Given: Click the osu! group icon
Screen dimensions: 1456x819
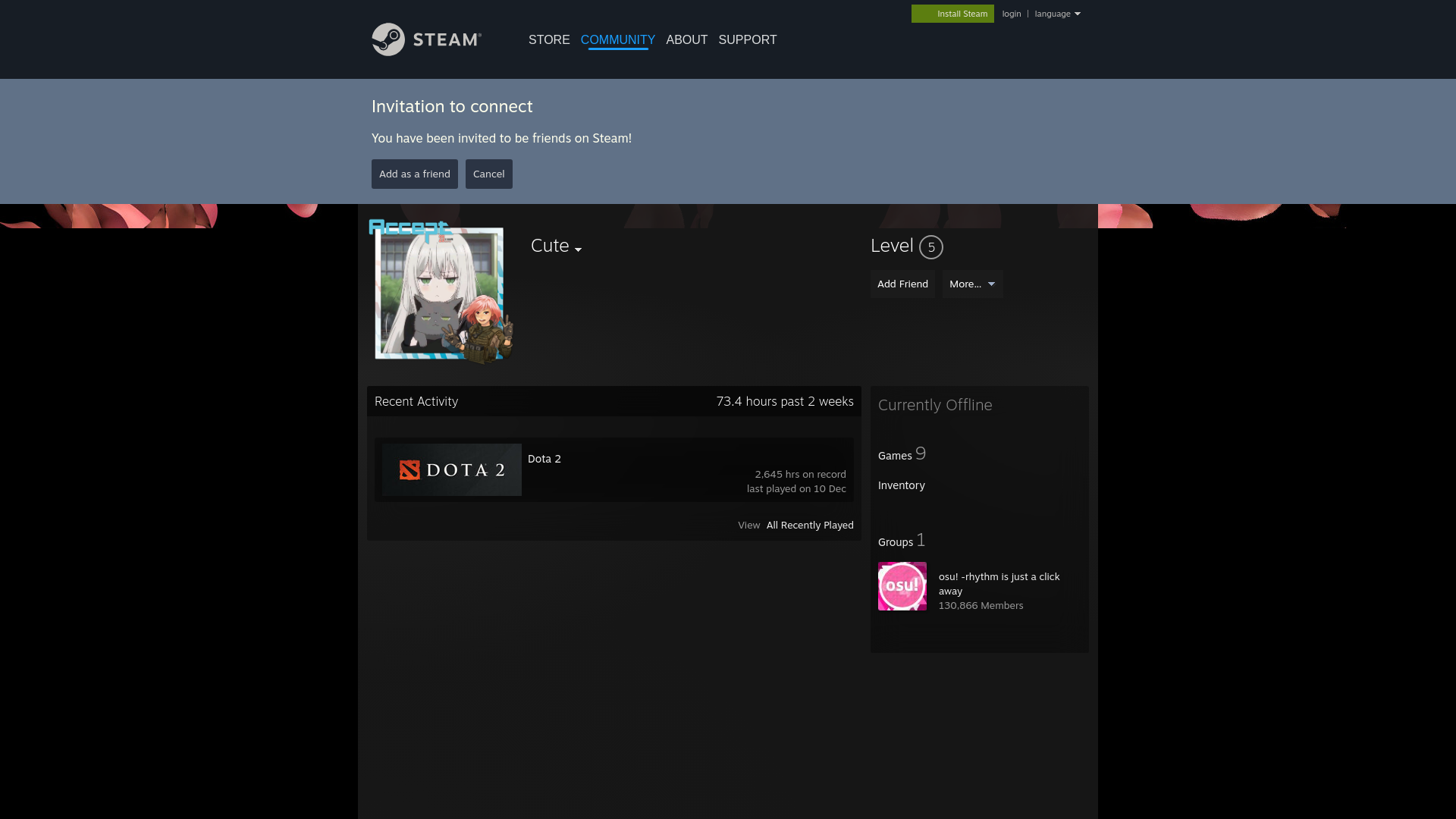Looking at the screenshot, I should click(x=902, y=586).
